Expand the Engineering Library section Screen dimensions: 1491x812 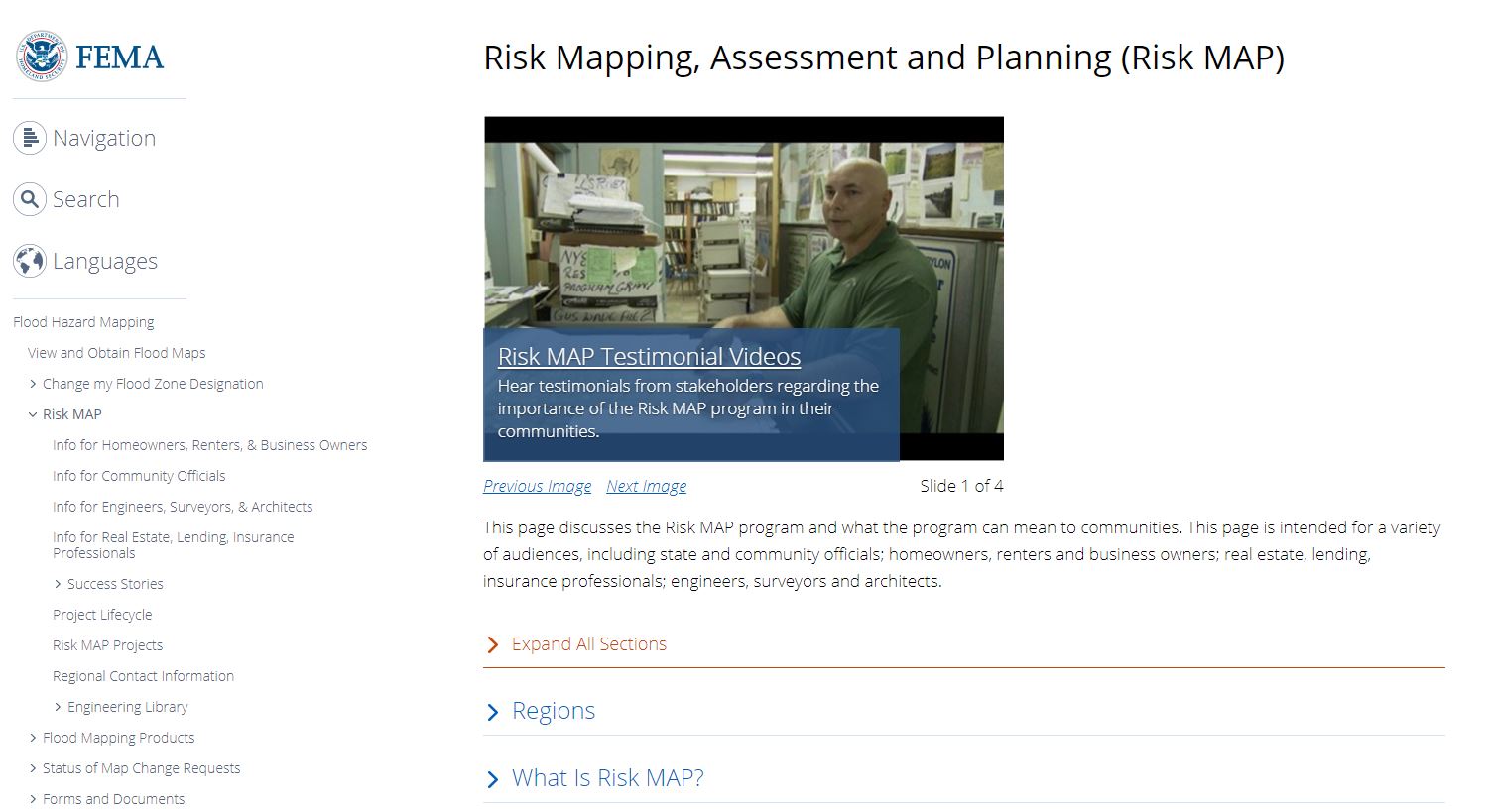[x=57, y=706]
